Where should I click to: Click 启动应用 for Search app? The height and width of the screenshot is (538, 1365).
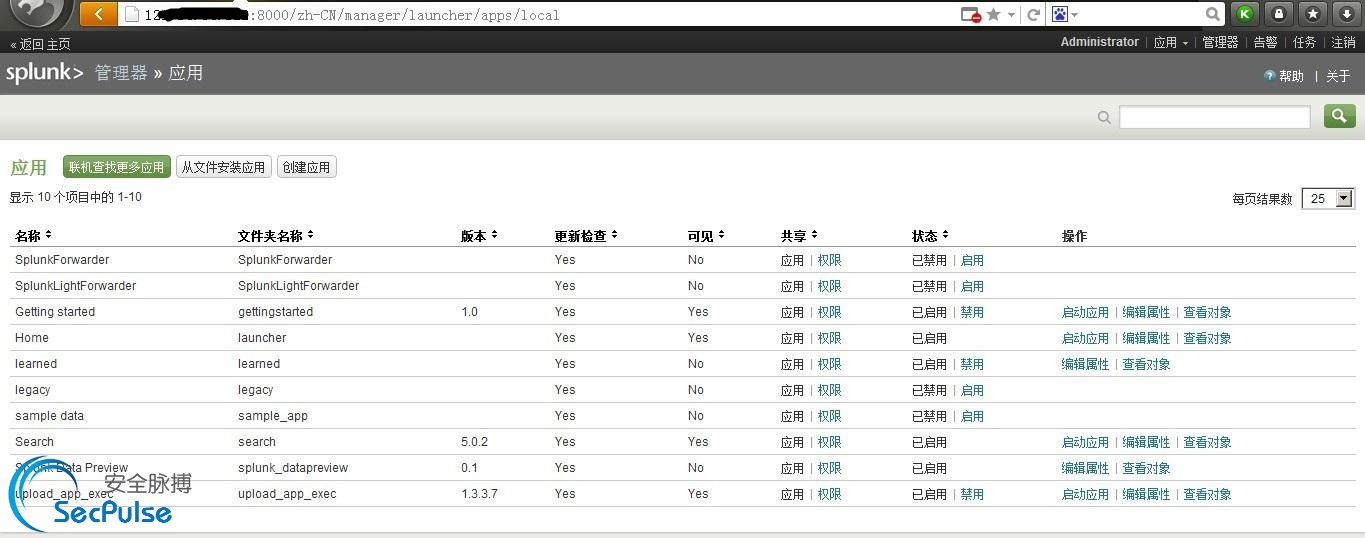1085,442
